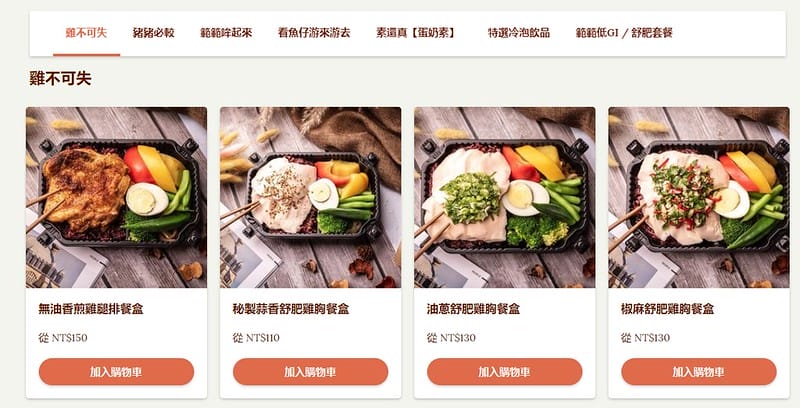This screenshot has height=408, width=800.
Task: Click the 從 NT$150 price label
Action: [x=63, y=338]
